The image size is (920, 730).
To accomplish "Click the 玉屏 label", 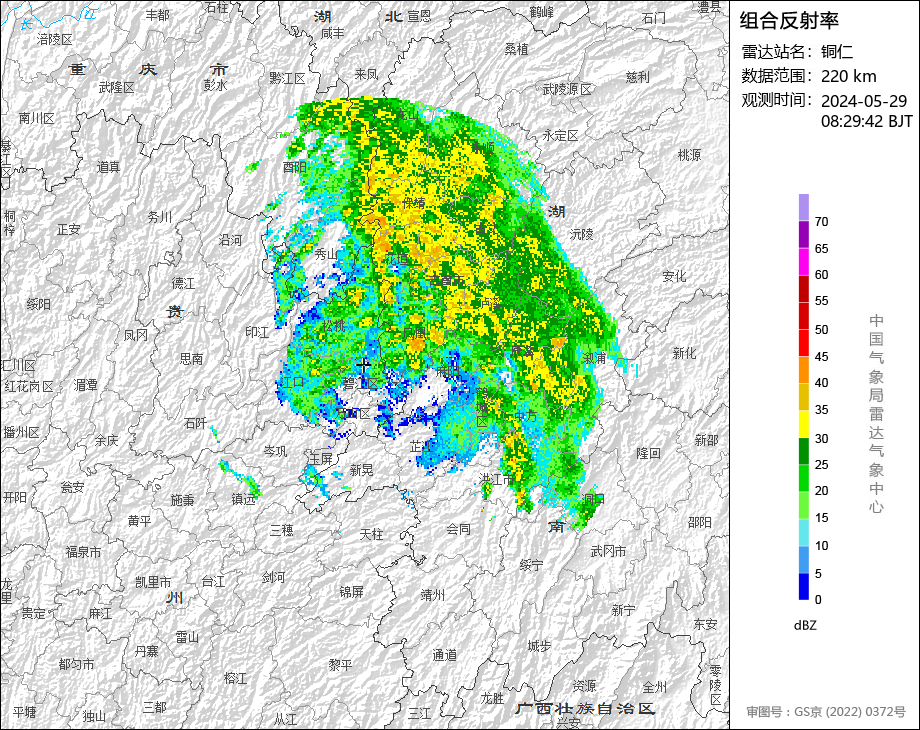I will pyautogui.click(x=320, y=459).
